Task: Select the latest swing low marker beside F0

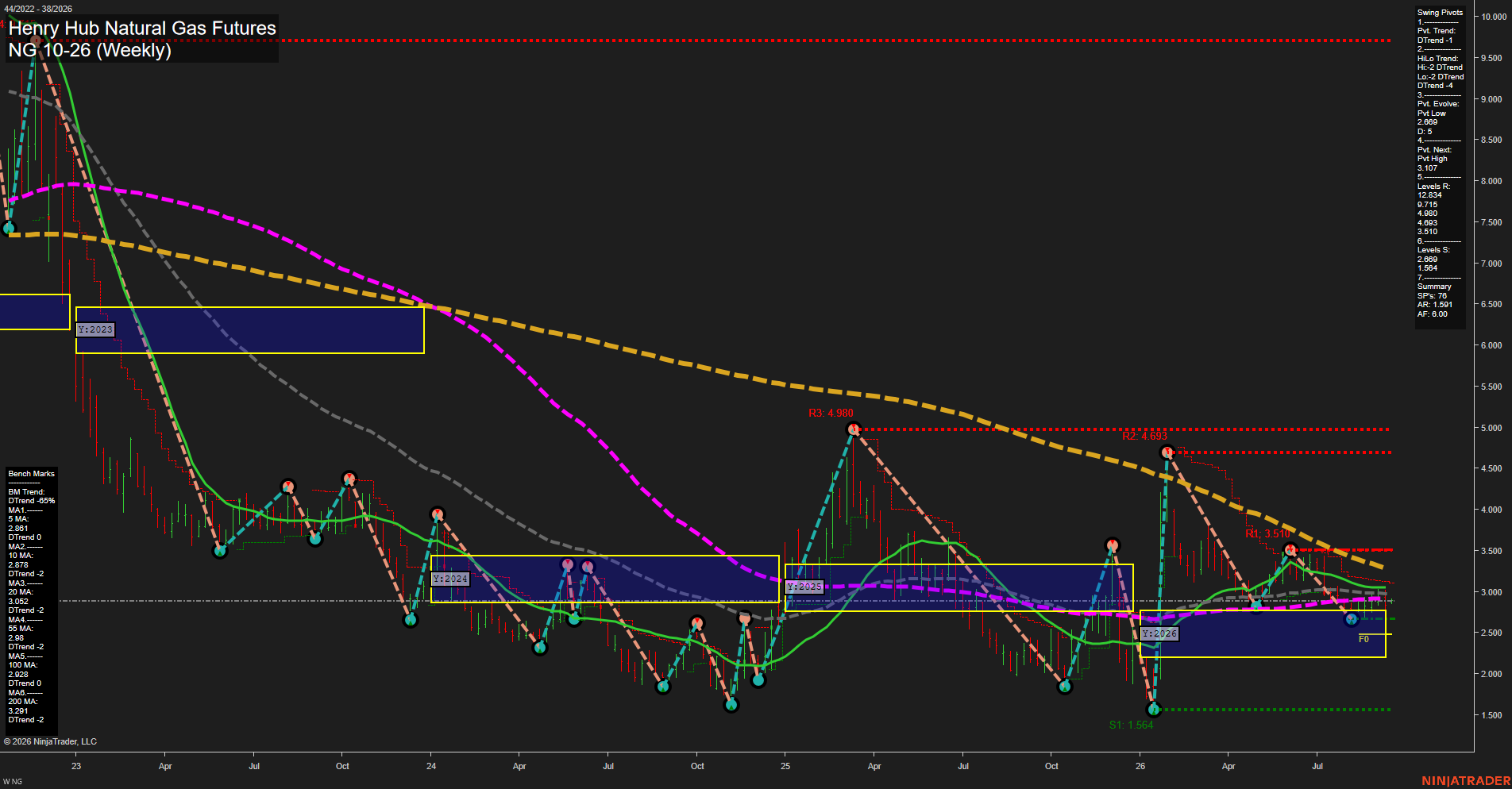Action: [1352, 619]
